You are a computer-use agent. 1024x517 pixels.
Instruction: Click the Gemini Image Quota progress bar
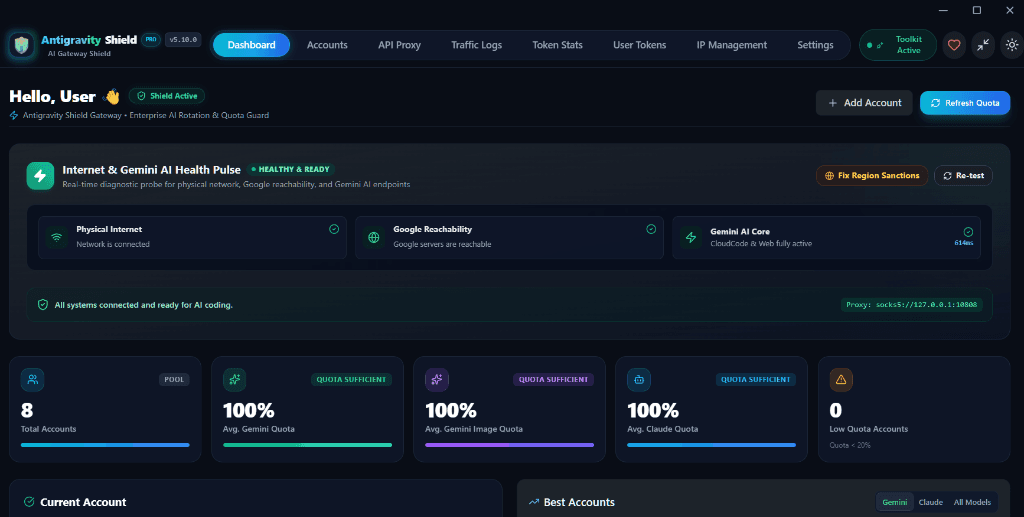509,445
